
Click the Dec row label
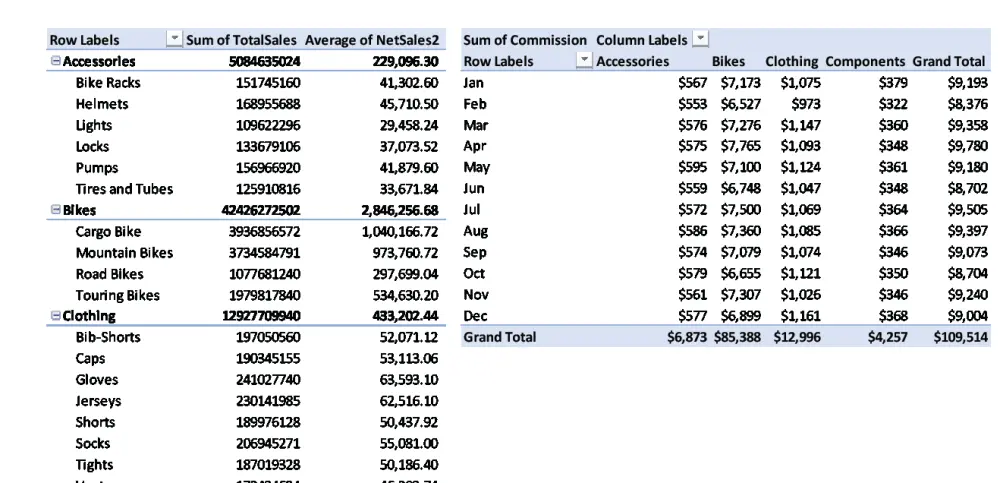pos(474,316)
